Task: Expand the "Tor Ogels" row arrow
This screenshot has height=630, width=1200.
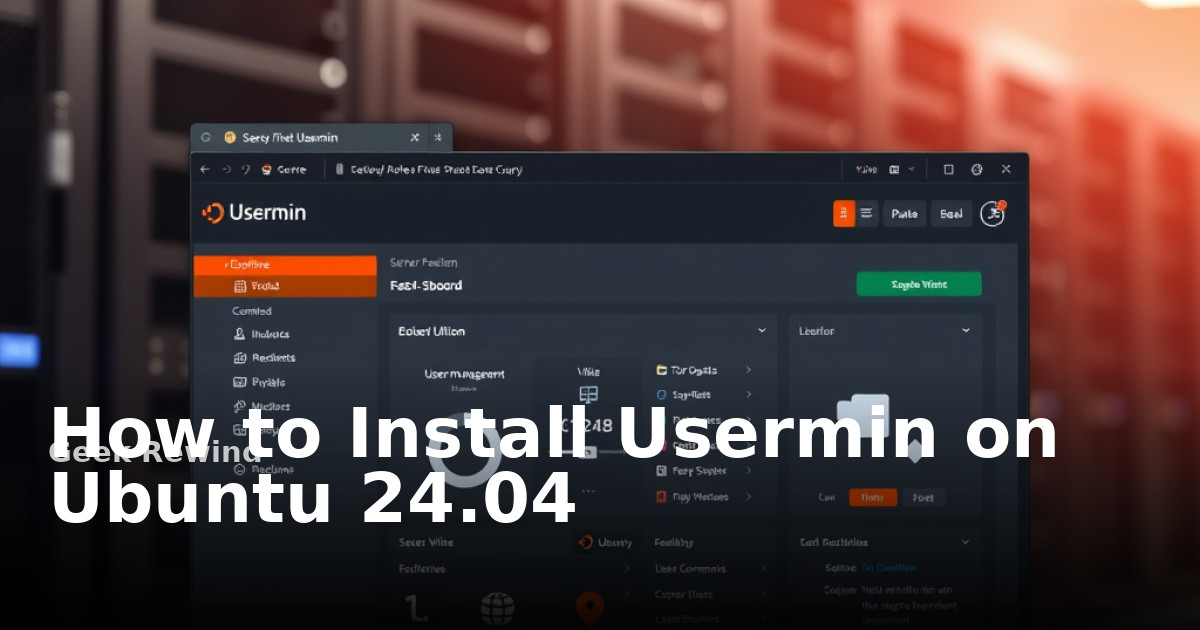Action: click(x=748, y=370)
